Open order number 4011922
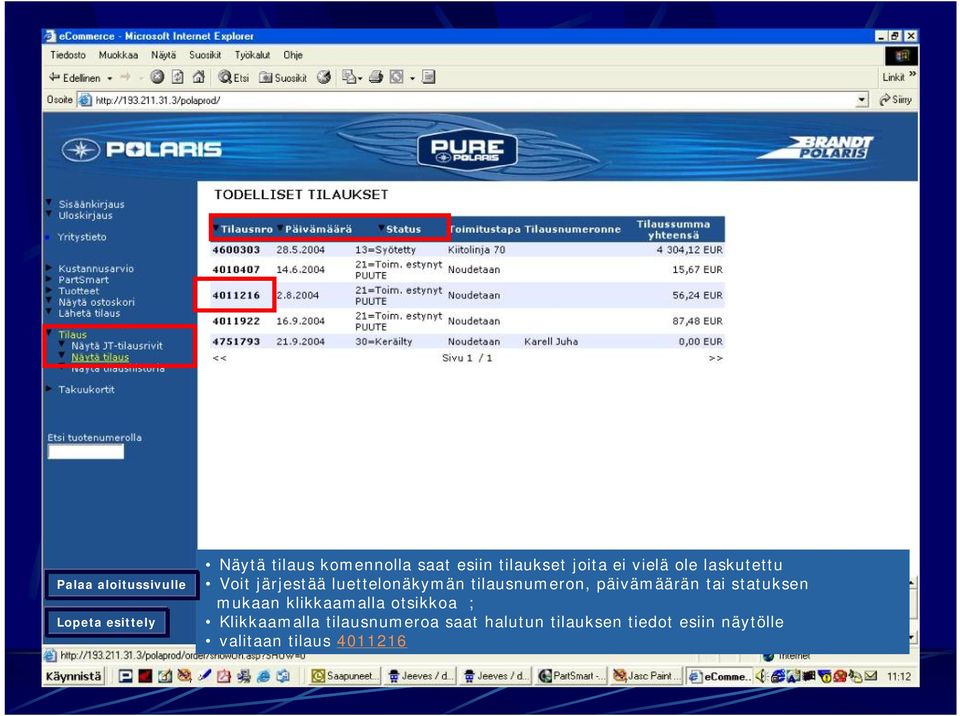 [236, 321]
